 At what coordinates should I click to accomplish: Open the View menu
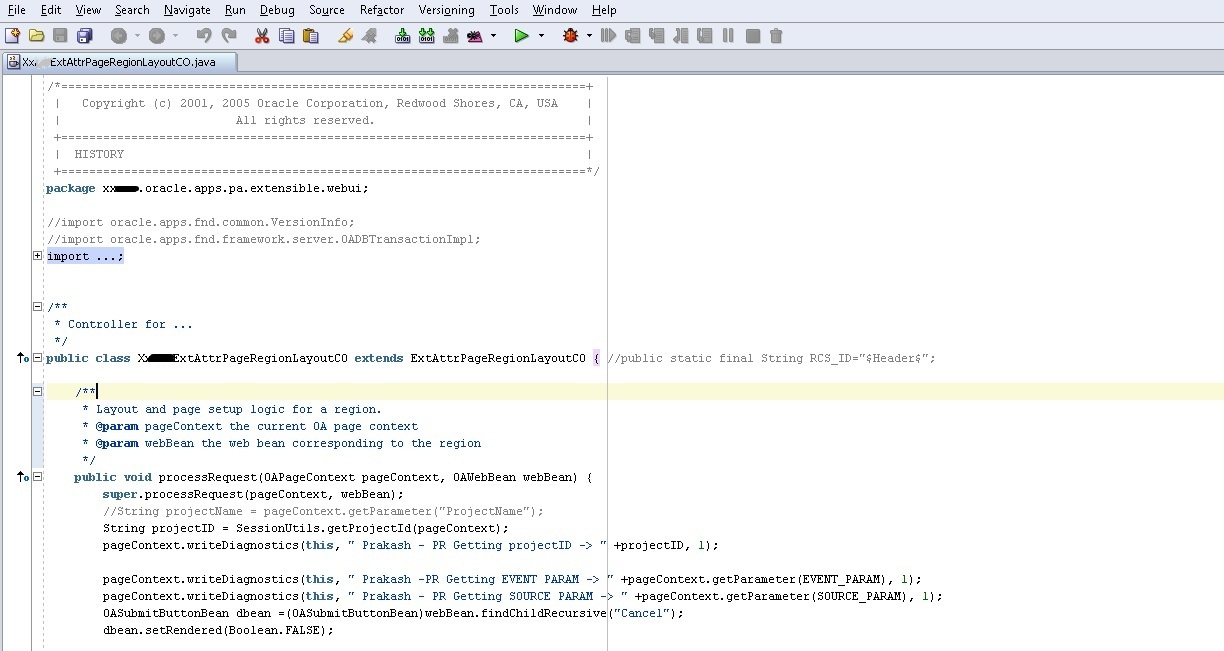(88, 10)
